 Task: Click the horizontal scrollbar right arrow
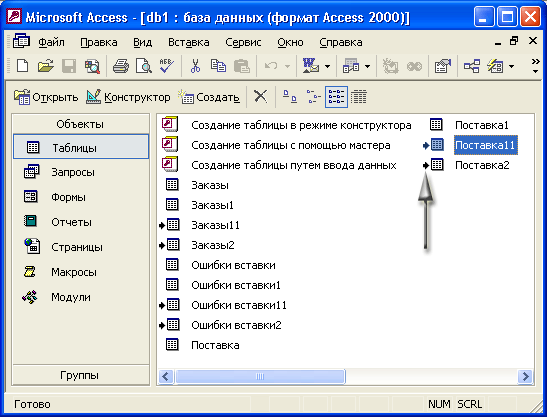(x=525, y=377)
